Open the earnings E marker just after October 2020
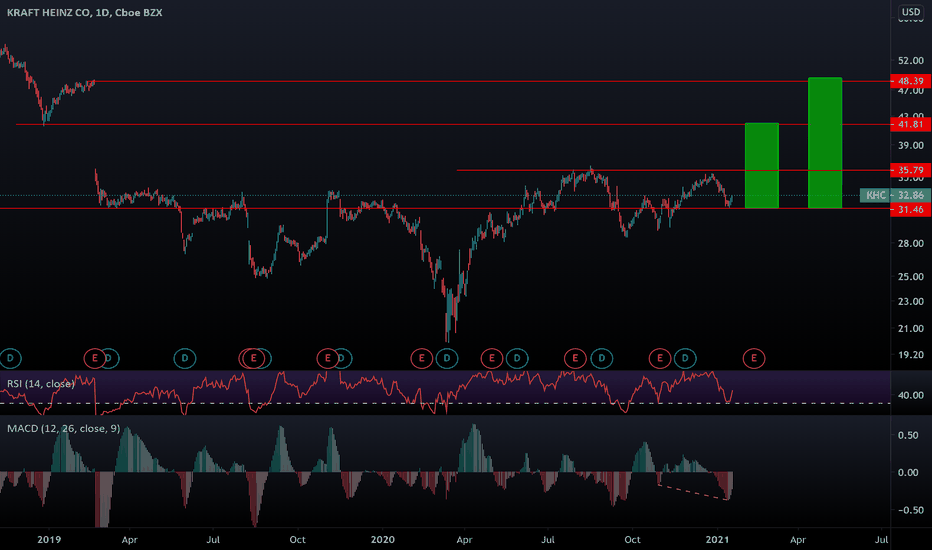 660,358
